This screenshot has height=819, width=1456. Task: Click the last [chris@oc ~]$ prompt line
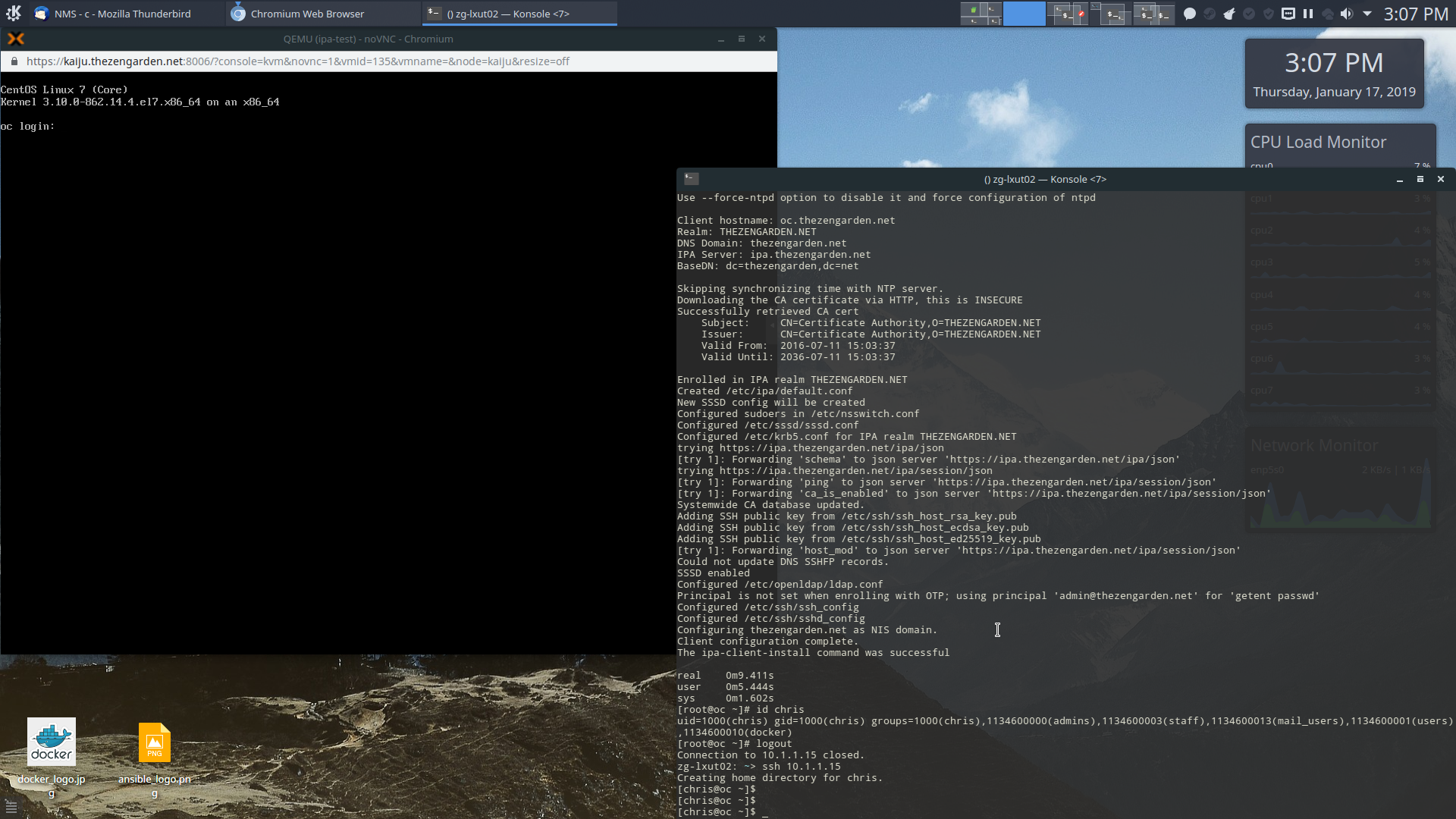point(717,811)
